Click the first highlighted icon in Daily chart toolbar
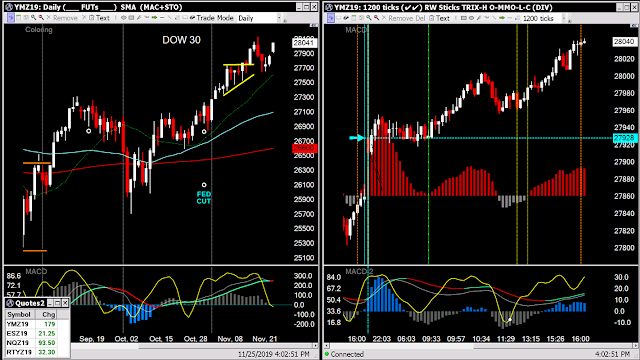The height and width of the screenshot is (360, 640). (11, 18)
